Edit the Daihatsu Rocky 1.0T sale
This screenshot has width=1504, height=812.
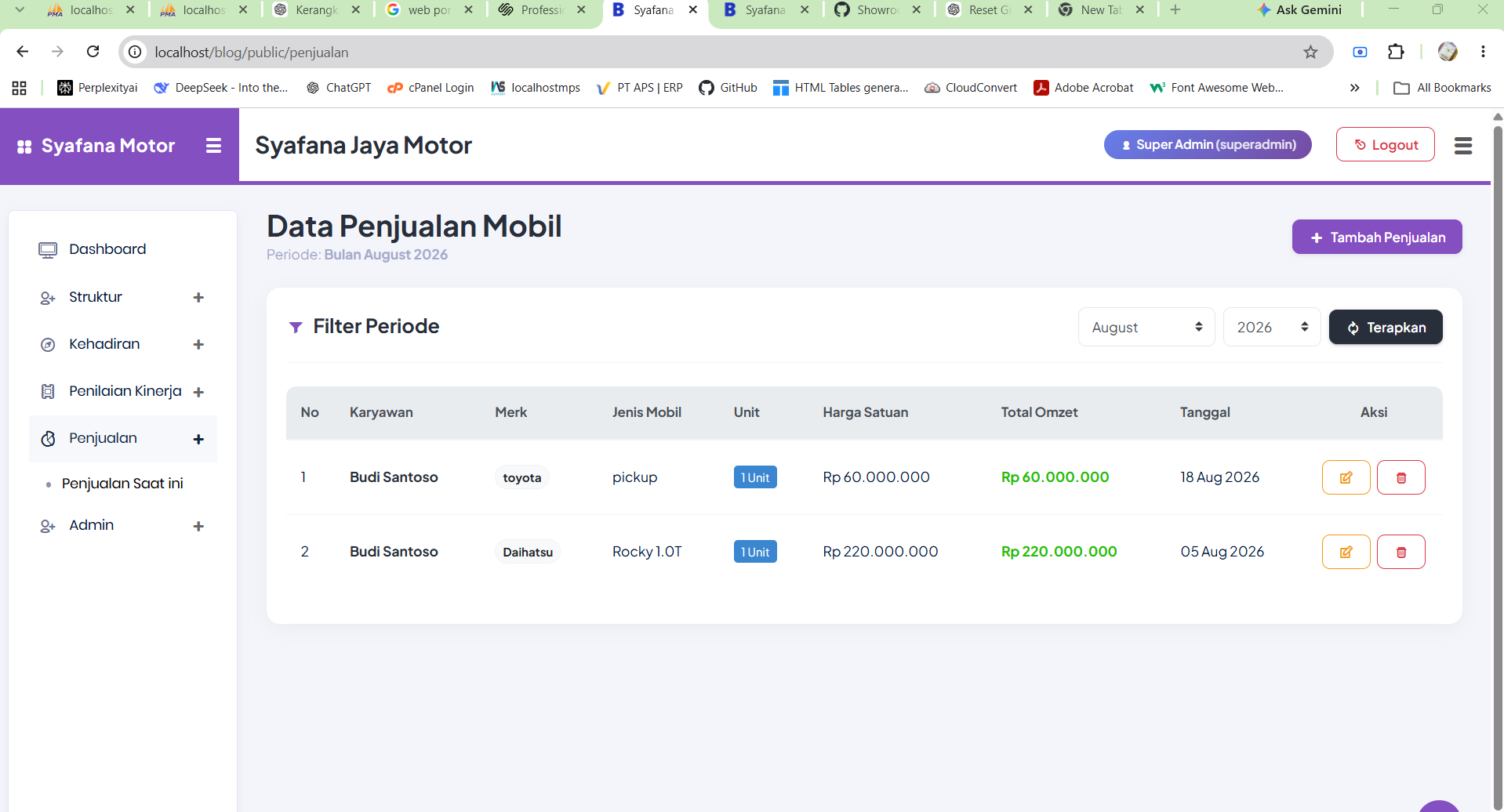(1346, 552)
